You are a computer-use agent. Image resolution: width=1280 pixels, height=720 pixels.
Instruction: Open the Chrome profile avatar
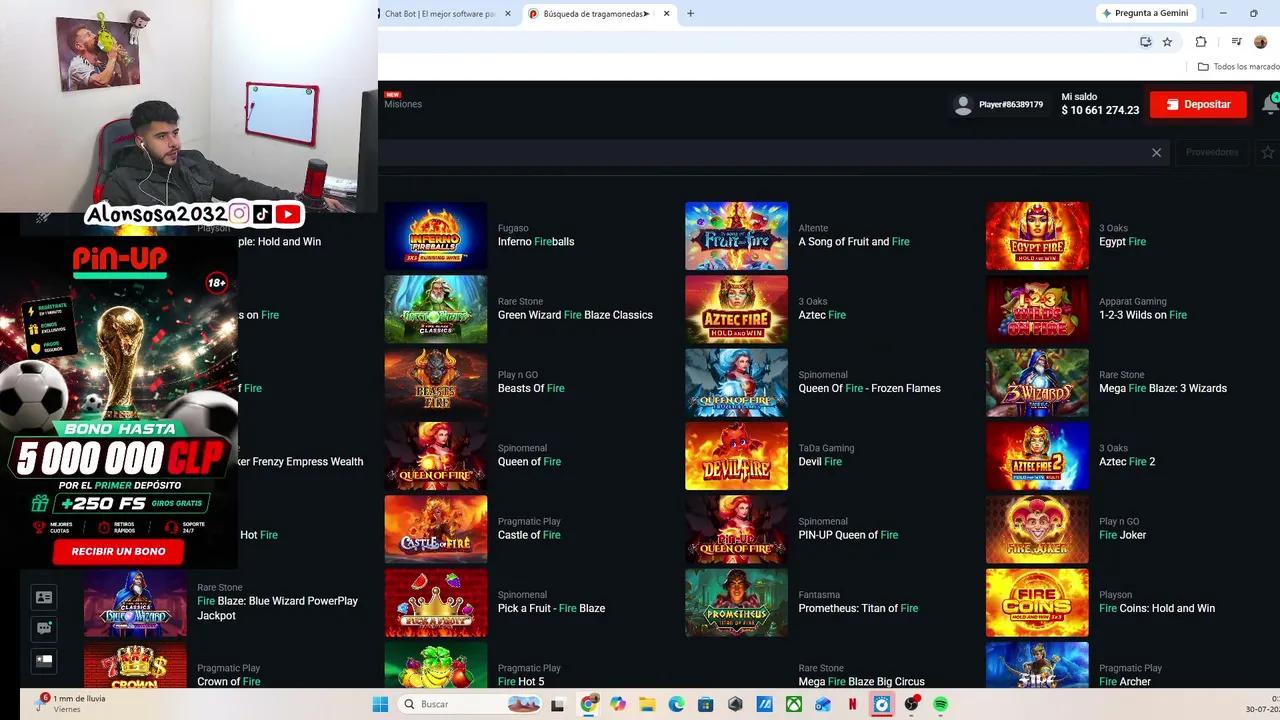[x=1260, y=42]
